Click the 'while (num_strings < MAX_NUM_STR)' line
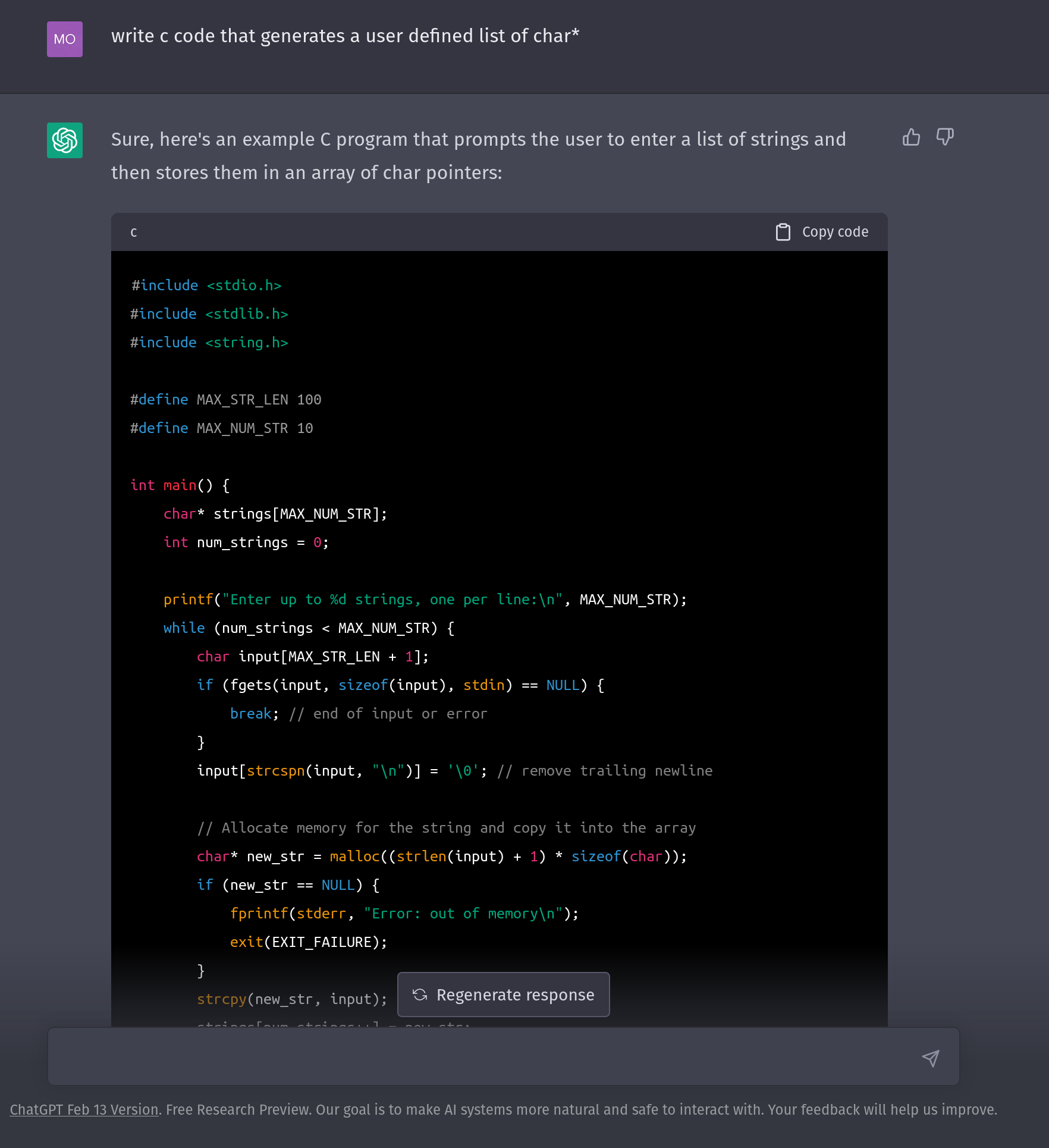The height and width of the screenshot is (1148, 1049). click(309, 628)
